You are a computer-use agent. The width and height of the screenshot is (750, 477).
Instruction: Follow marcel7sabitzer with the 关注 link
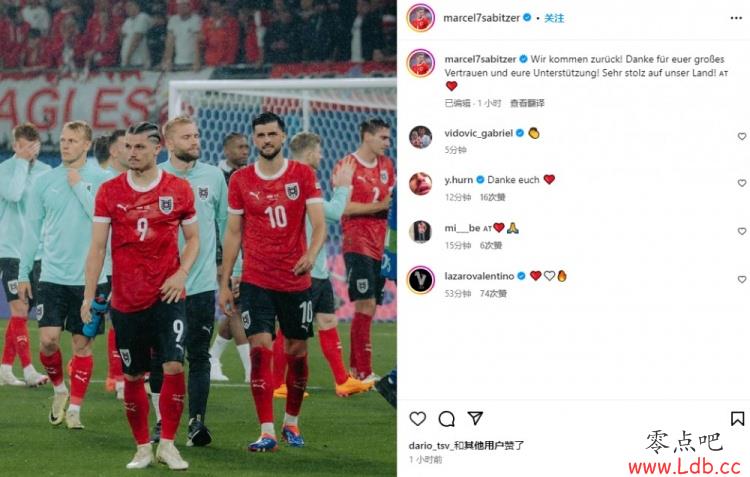pos(554,18)
